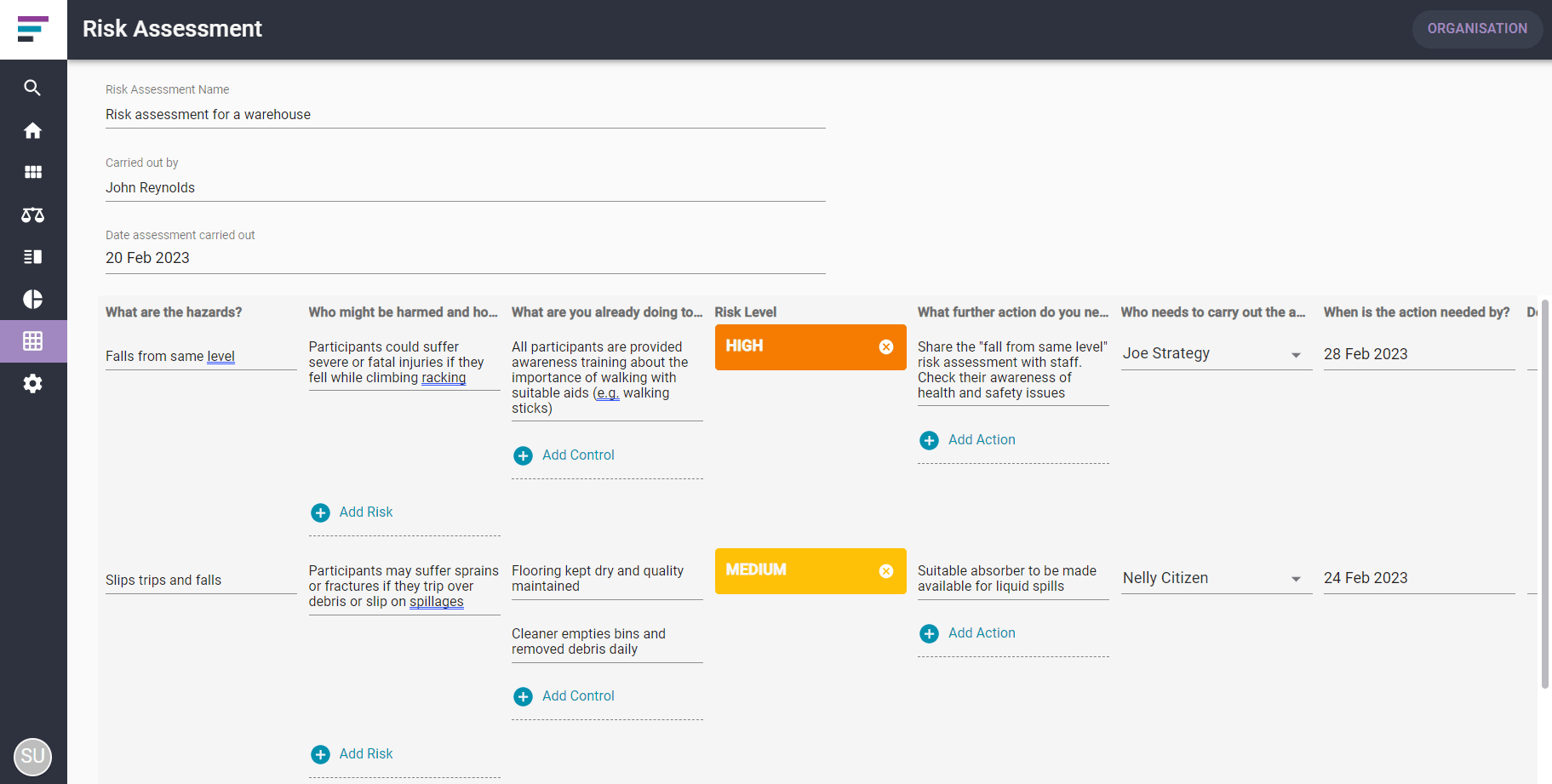Click the app logo icon
The height and width of the screenshot is (784, 1552).
(32, 29)
